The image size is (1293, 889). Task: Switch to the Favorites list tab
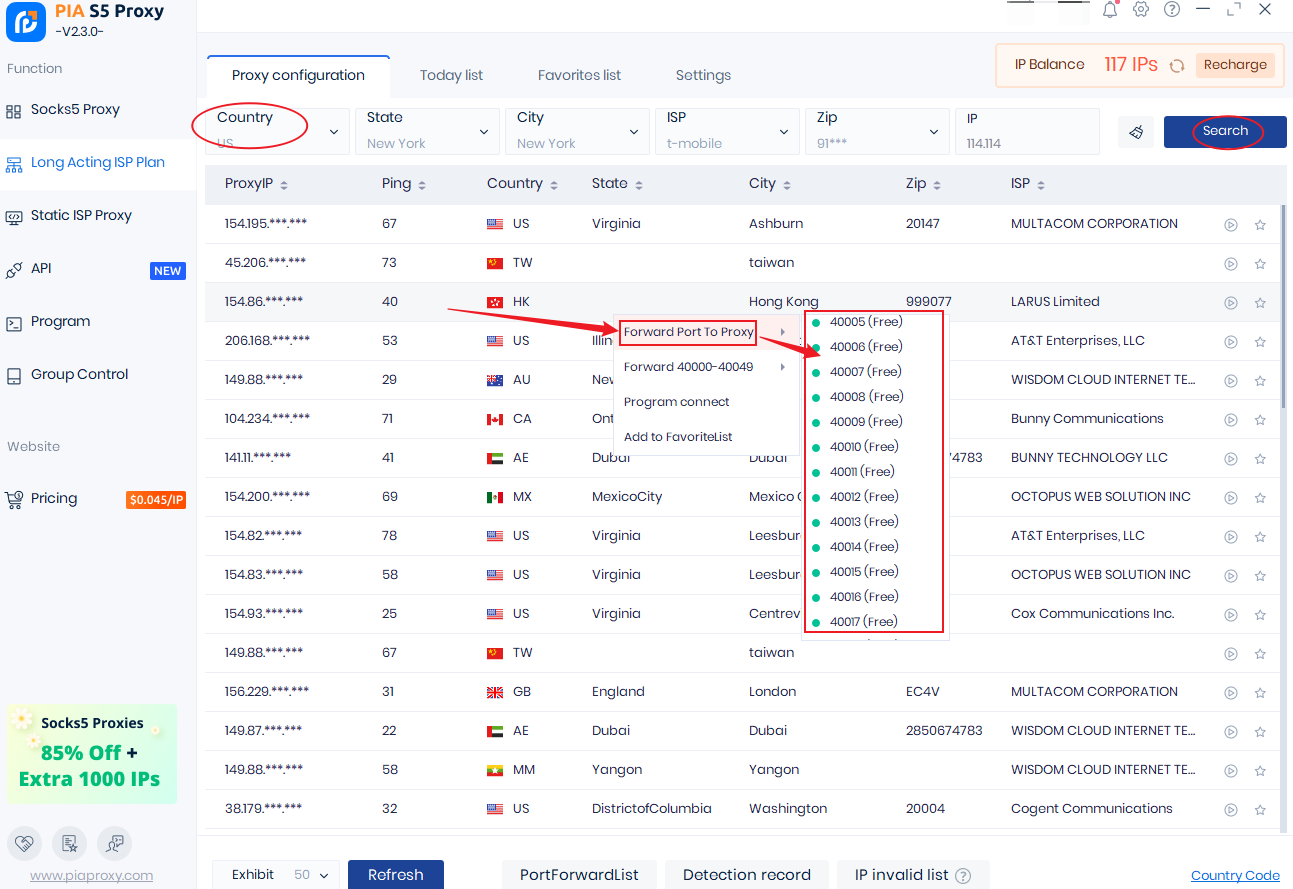click(x=579, y=75)
